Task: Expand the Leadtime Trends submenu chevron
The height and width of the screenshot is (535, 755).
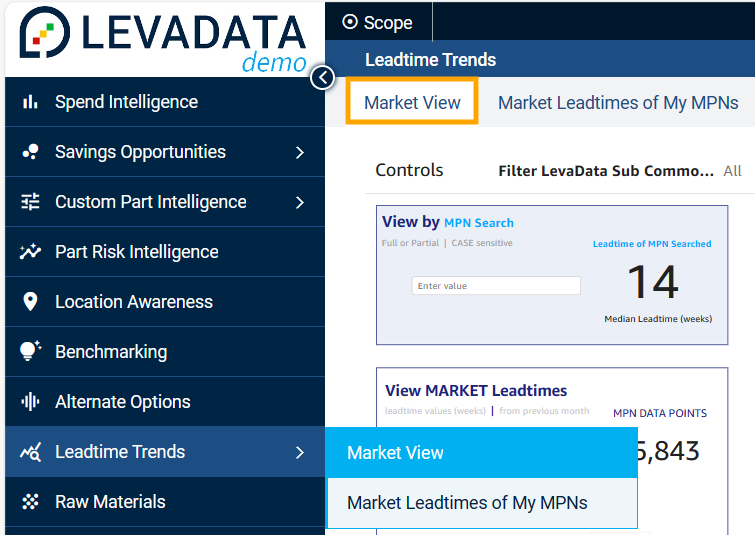Action: pos(300,452)
